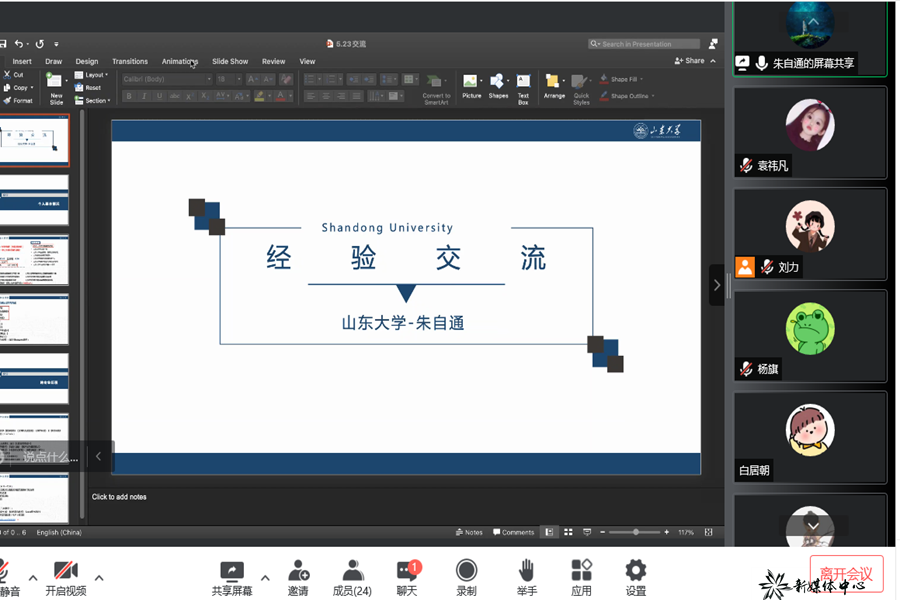900x600 pixels.
Task: Collapse the participant video panel with side arrow
Action: pos(716,285)
